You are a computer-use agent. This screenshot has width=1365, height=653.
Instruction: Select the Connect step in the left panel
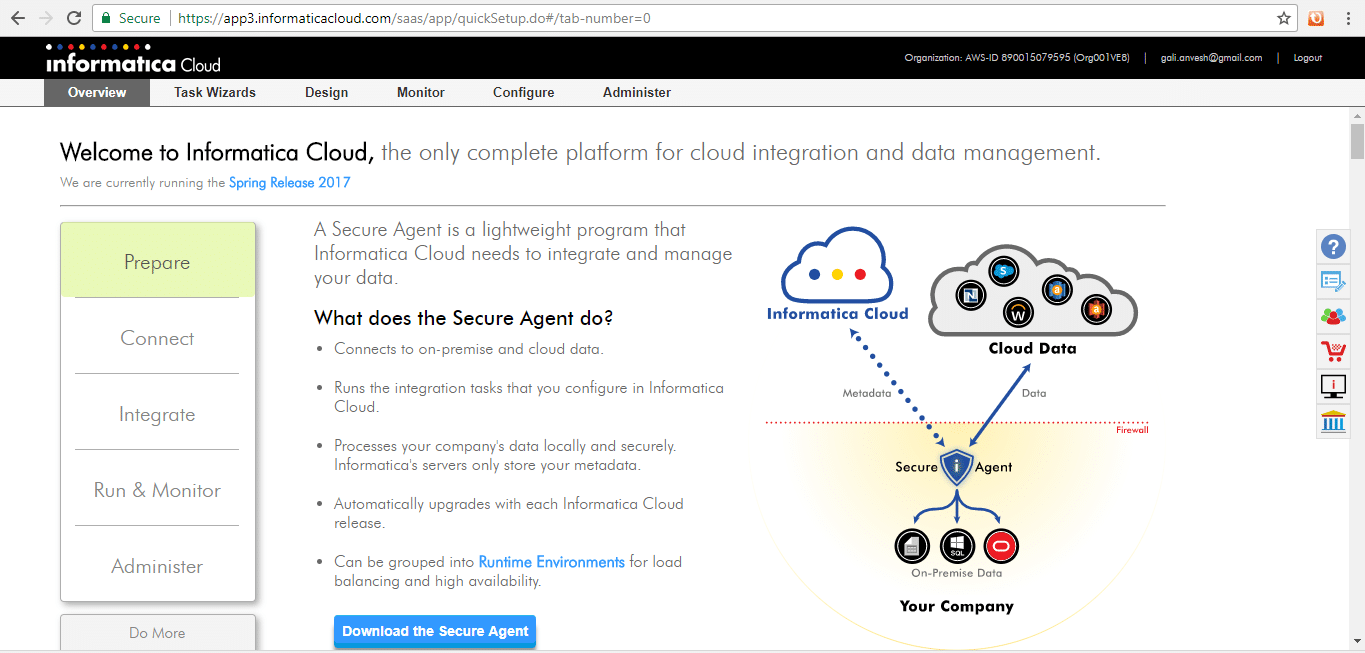pyautogui.click(x=157, y=338)
